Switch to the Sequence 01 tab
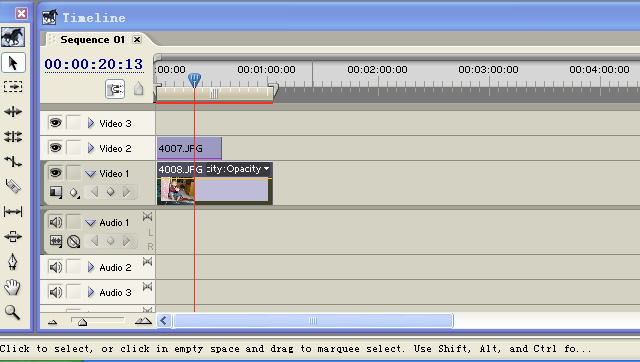Viewport: 640px width, 362px height. click(x=92, y=40)
